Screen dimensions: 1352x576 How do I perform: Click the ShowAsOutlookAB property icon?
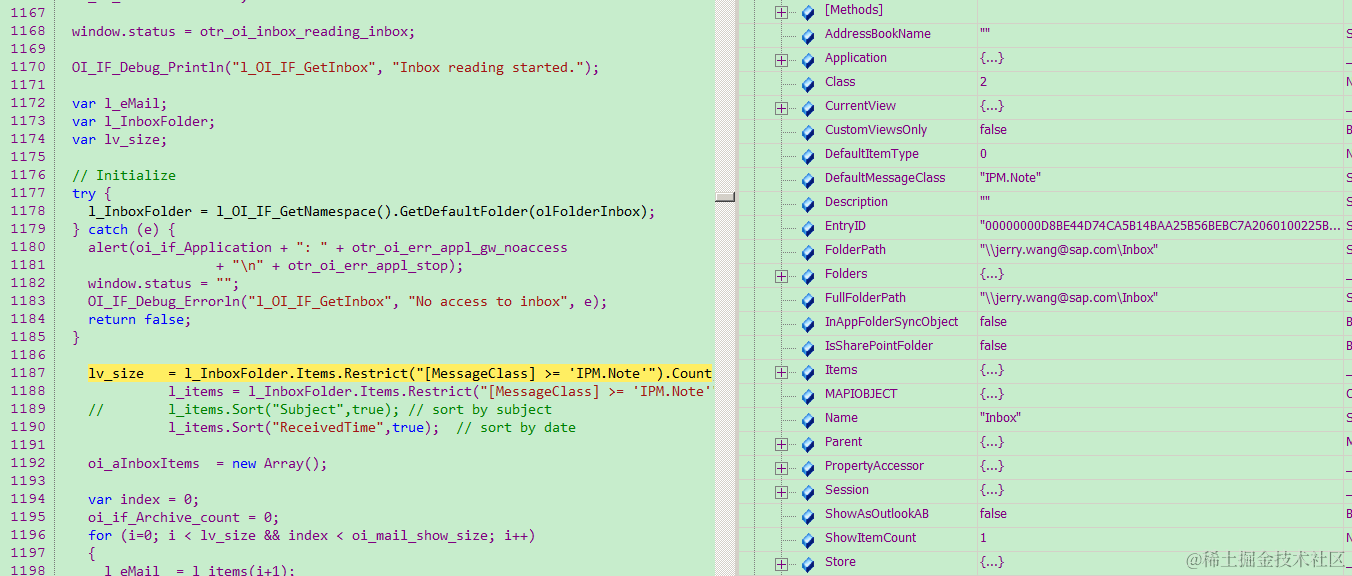[x=808, y=515]
